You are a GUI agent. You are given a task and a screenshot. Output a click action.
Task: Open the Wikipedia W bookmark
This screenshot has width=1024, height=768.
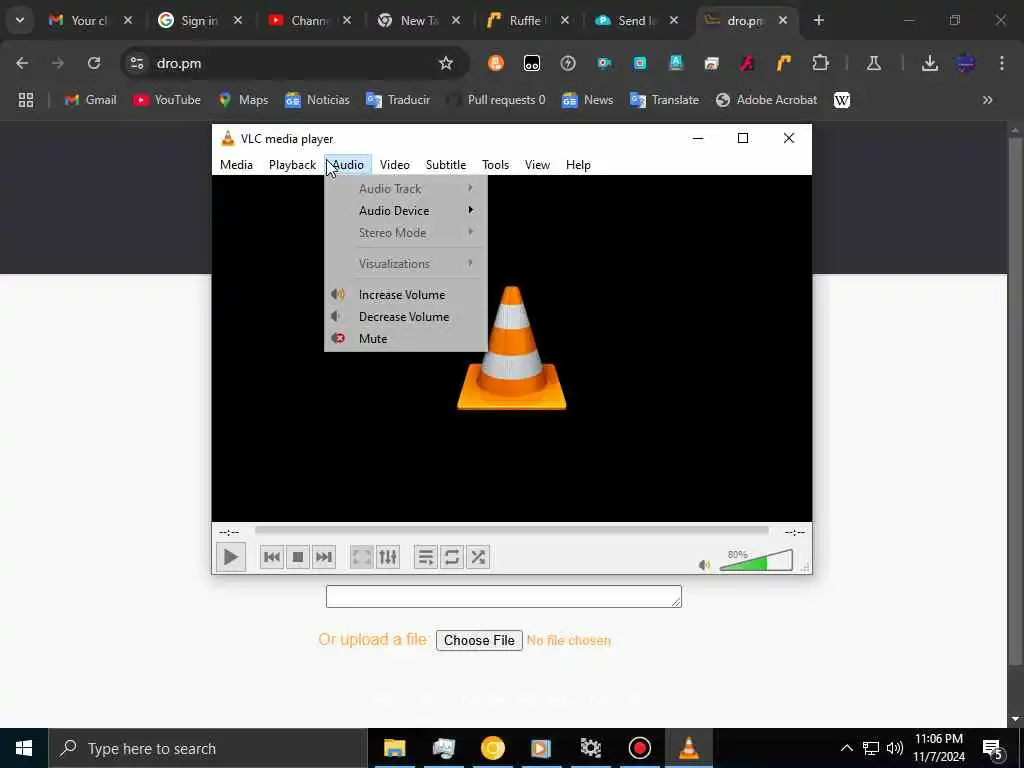[x=842, y=100]
